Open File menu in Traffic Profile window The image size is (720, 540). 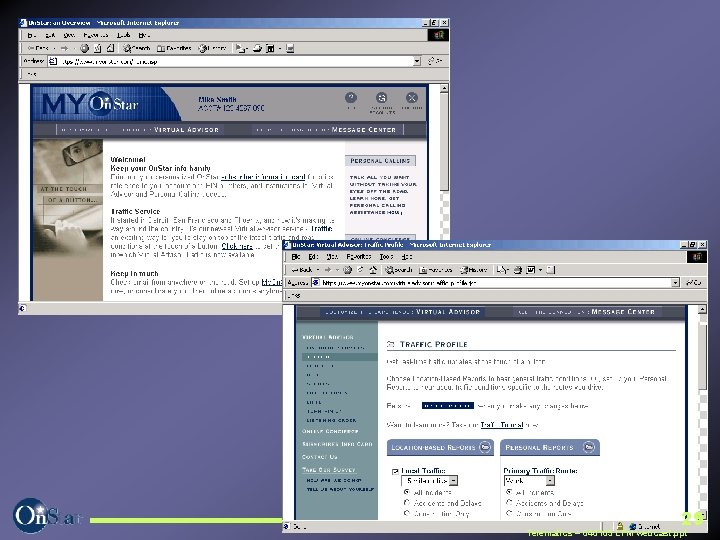pyautogui.click(x=296, y=257)
